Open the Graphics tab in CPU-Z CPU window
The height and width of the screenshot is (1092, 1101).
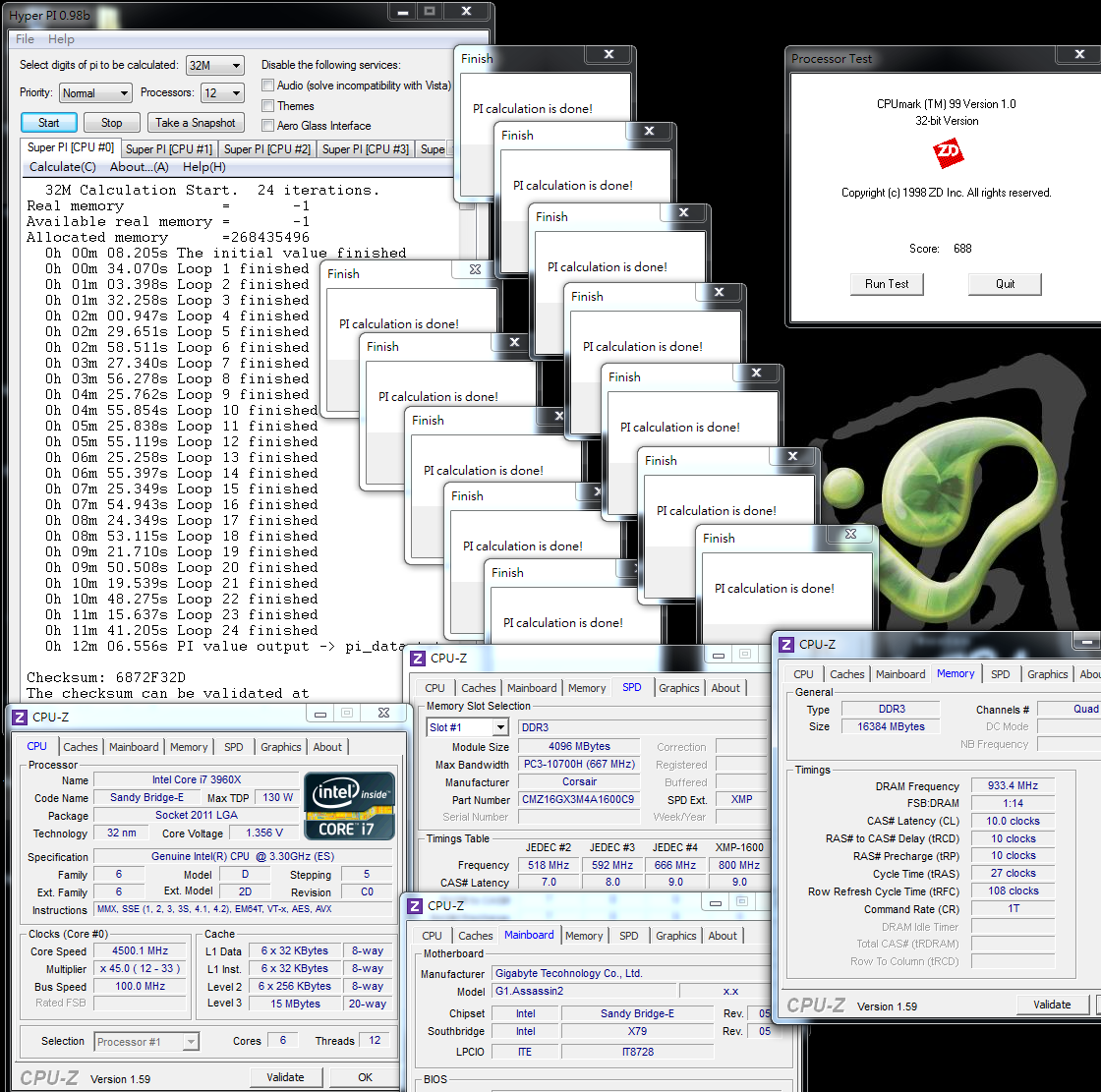[281, 747]
